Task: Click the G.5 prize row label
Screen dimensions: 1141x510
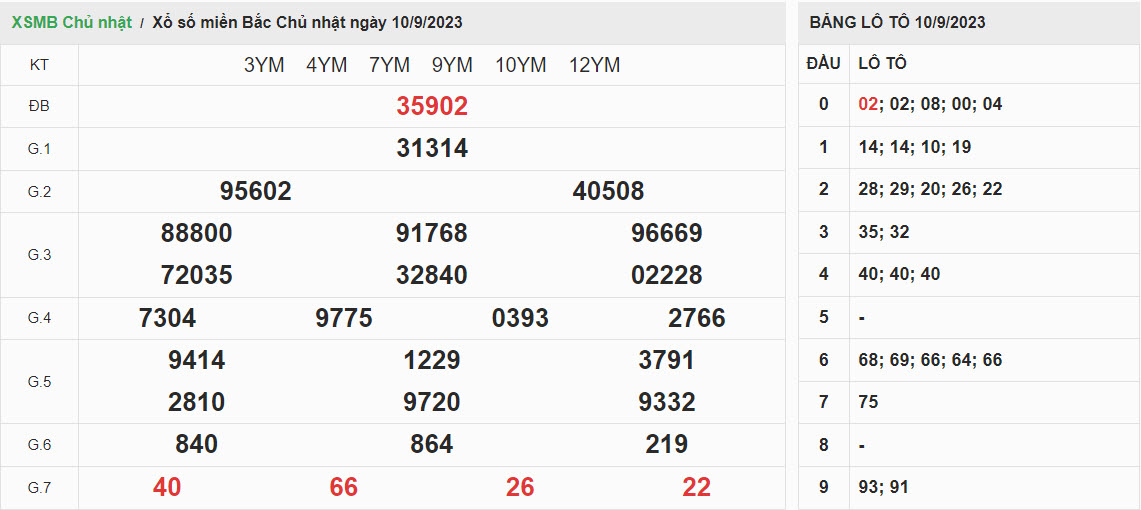Action: tap(39, 381)
